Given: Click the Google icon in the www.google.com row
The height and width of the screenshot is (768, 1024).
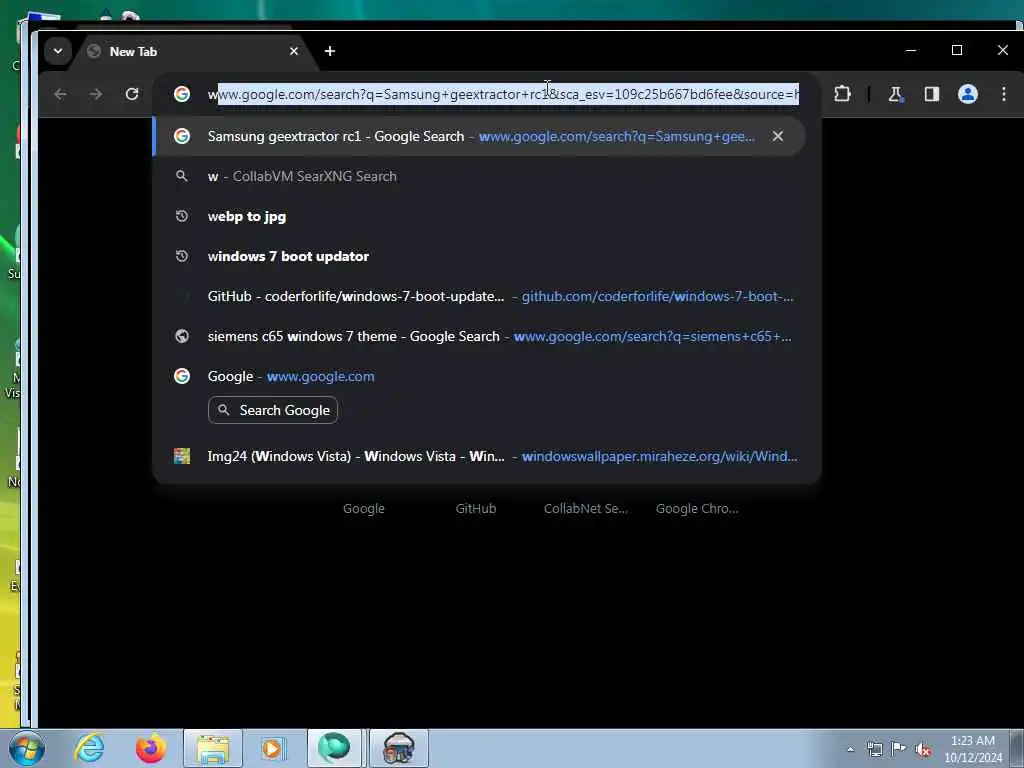Looking at the screenshot, I should (x=182, y=376).
